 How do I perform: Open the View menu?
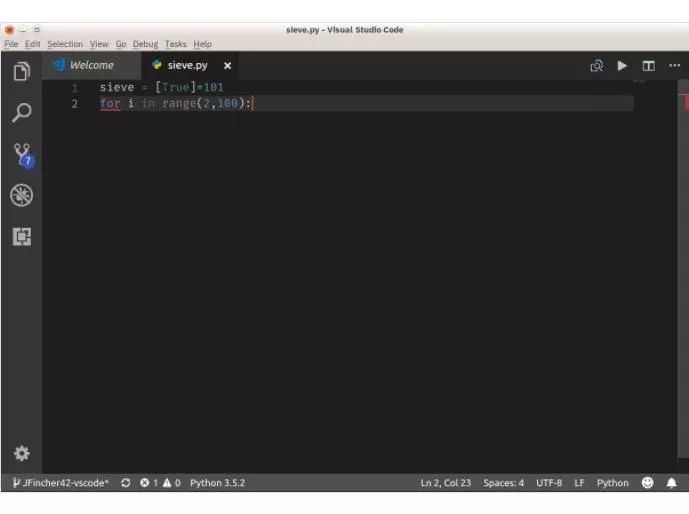click(99, 44)
